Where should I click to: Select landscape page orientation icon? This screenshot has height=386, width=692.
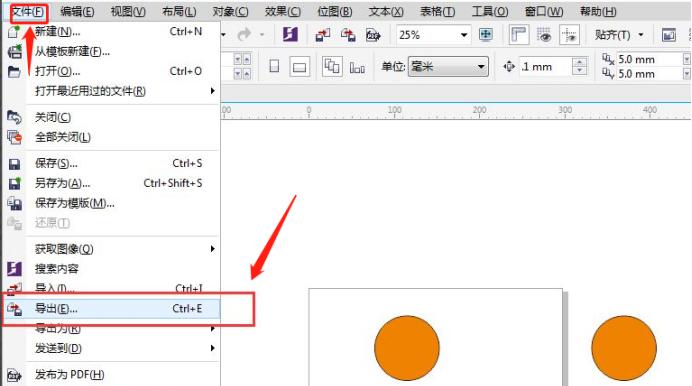[x=300, y=67]
